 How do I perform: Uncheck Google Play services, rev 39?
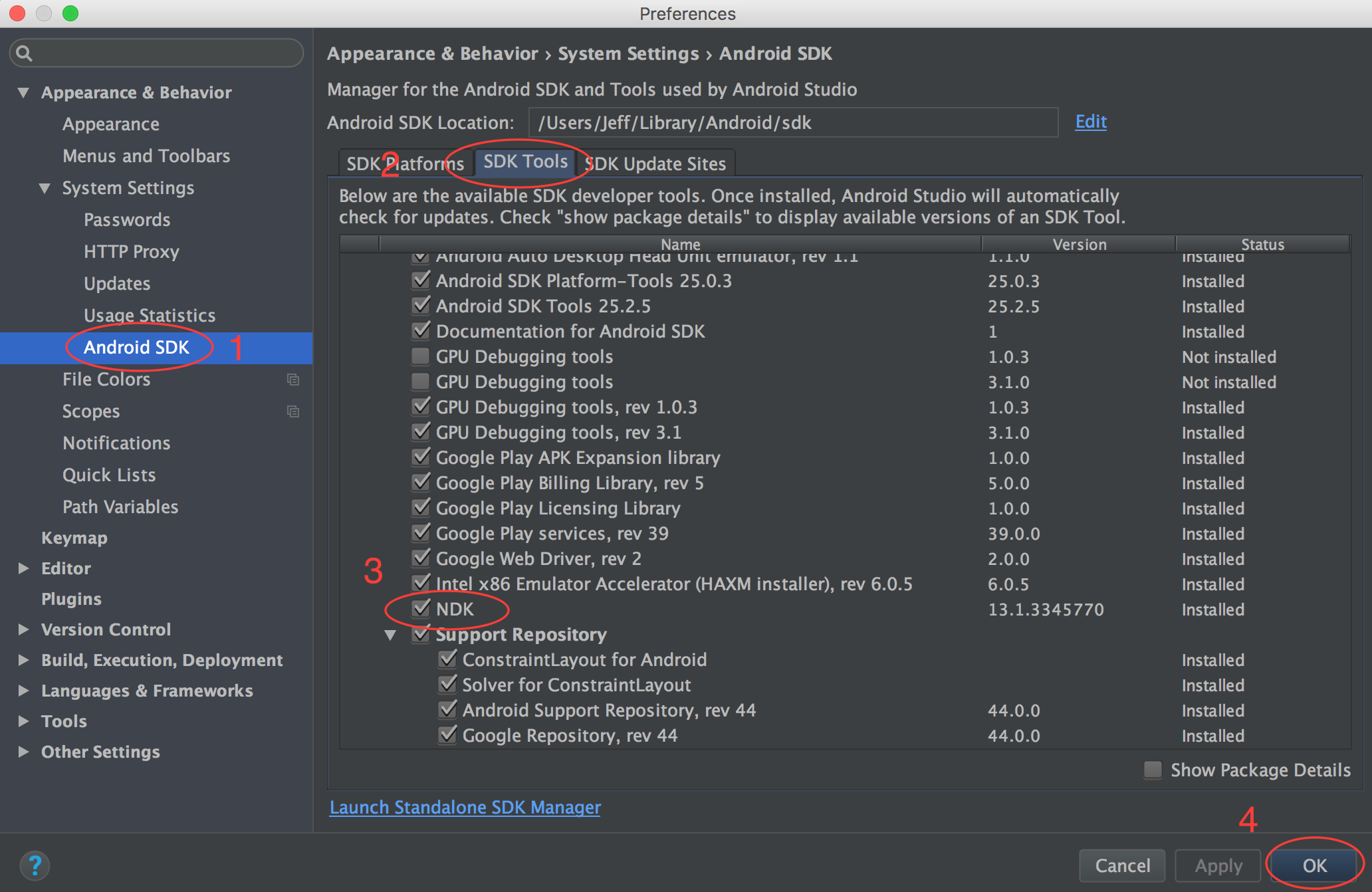(421, 533)
